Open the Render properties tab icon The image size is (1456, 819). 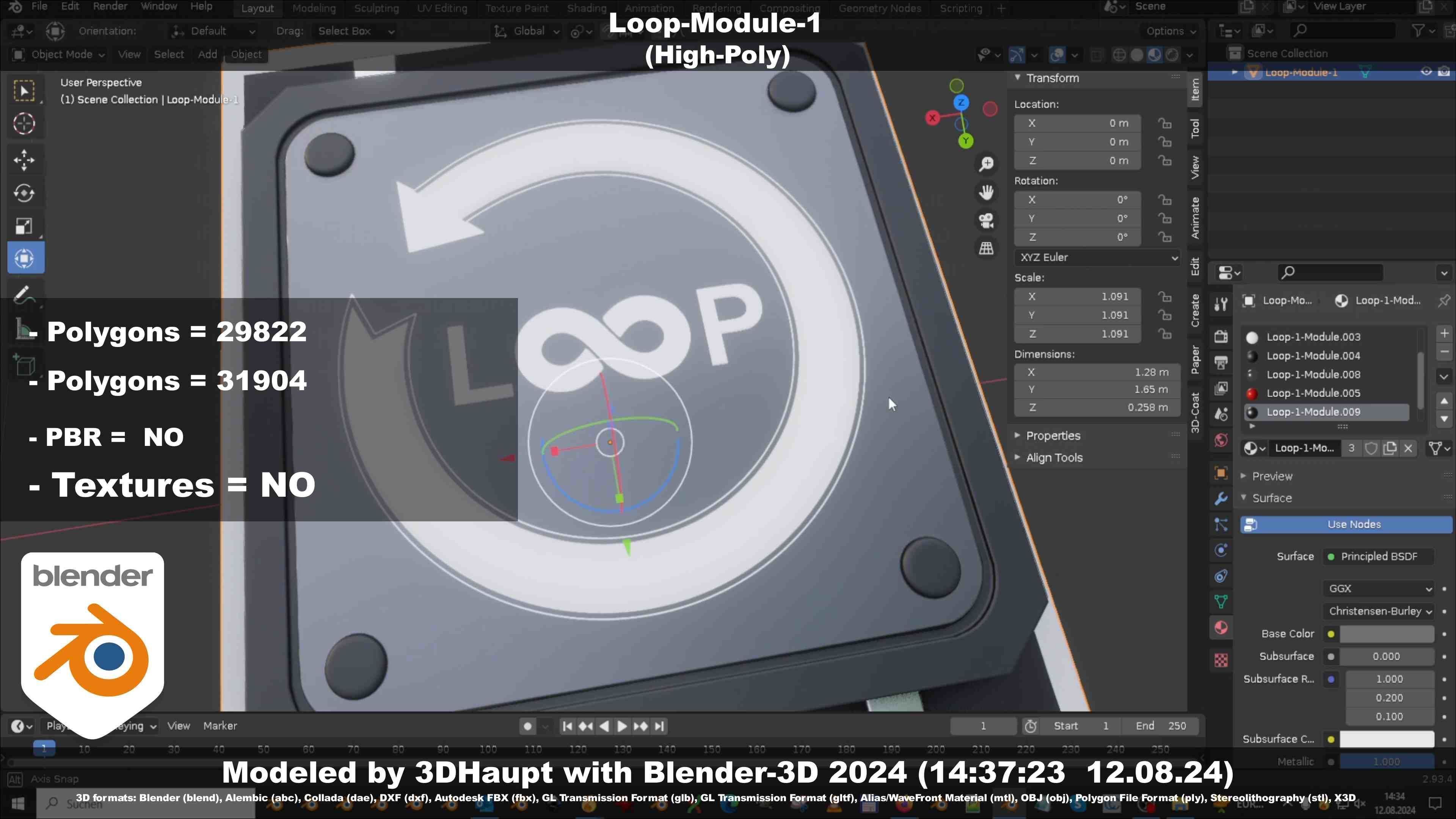click(x=1221, y=336)
